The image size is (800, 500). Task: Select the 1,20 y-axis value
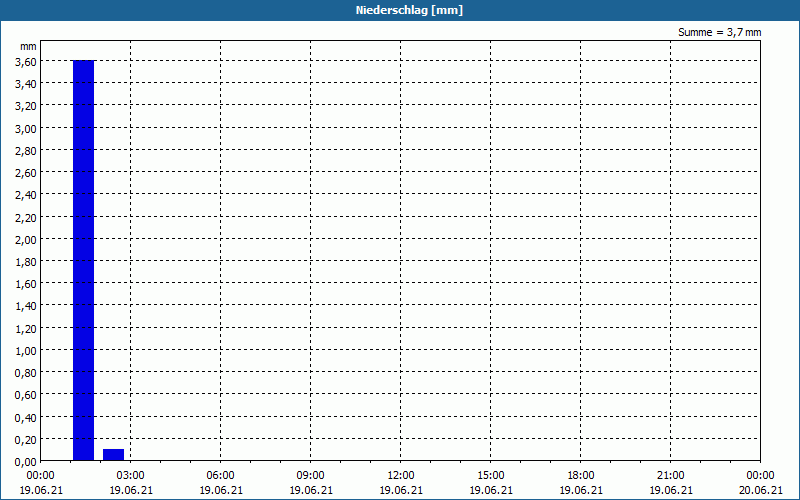pos(26,329)
